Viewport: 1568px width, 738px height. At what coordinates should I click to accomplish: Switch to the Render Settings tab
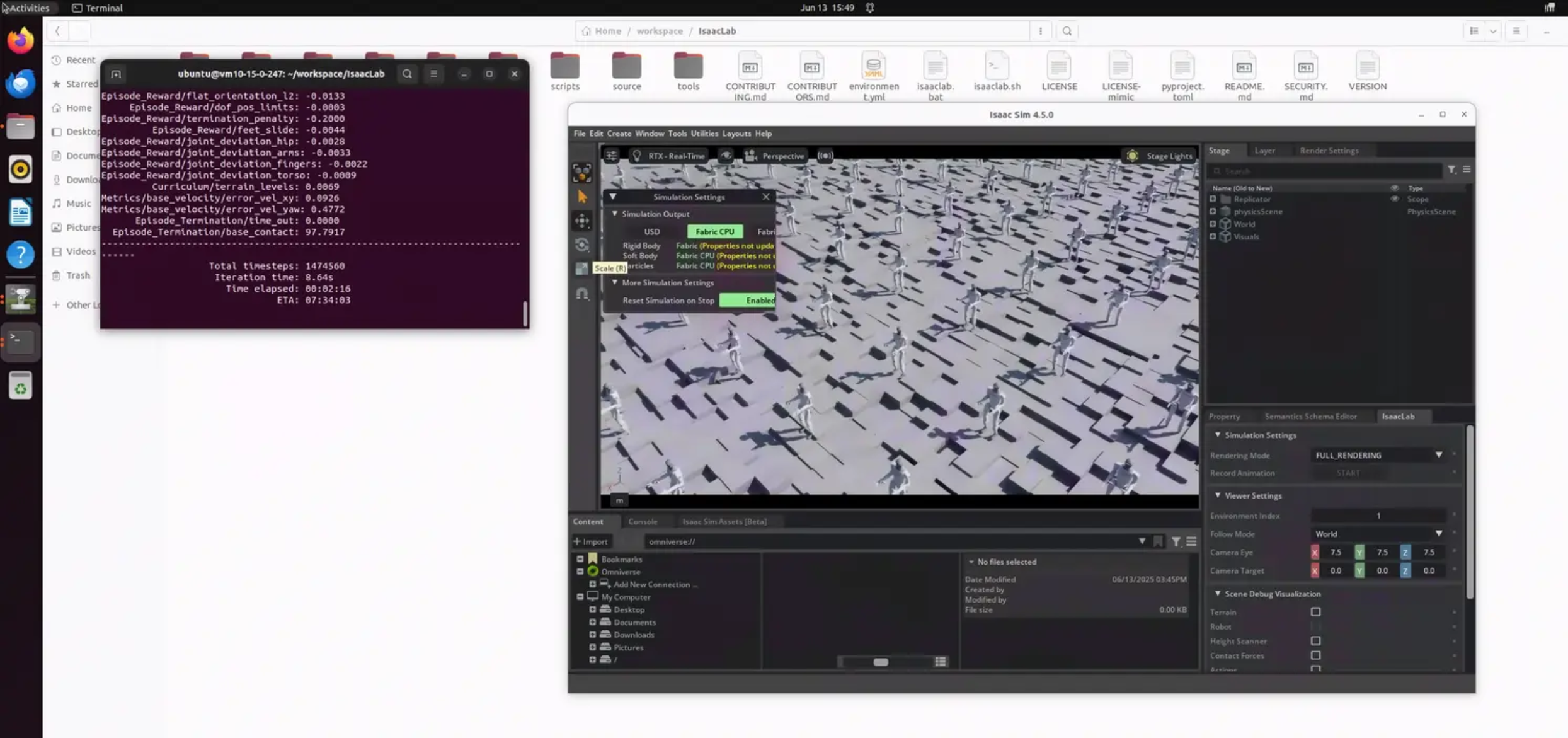[x=1329, y=151]
